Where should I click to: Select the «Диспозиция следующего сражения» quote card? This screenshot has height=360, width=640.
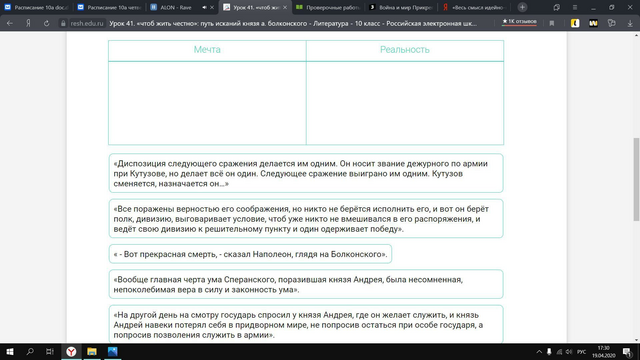click(x=306, y=173)
